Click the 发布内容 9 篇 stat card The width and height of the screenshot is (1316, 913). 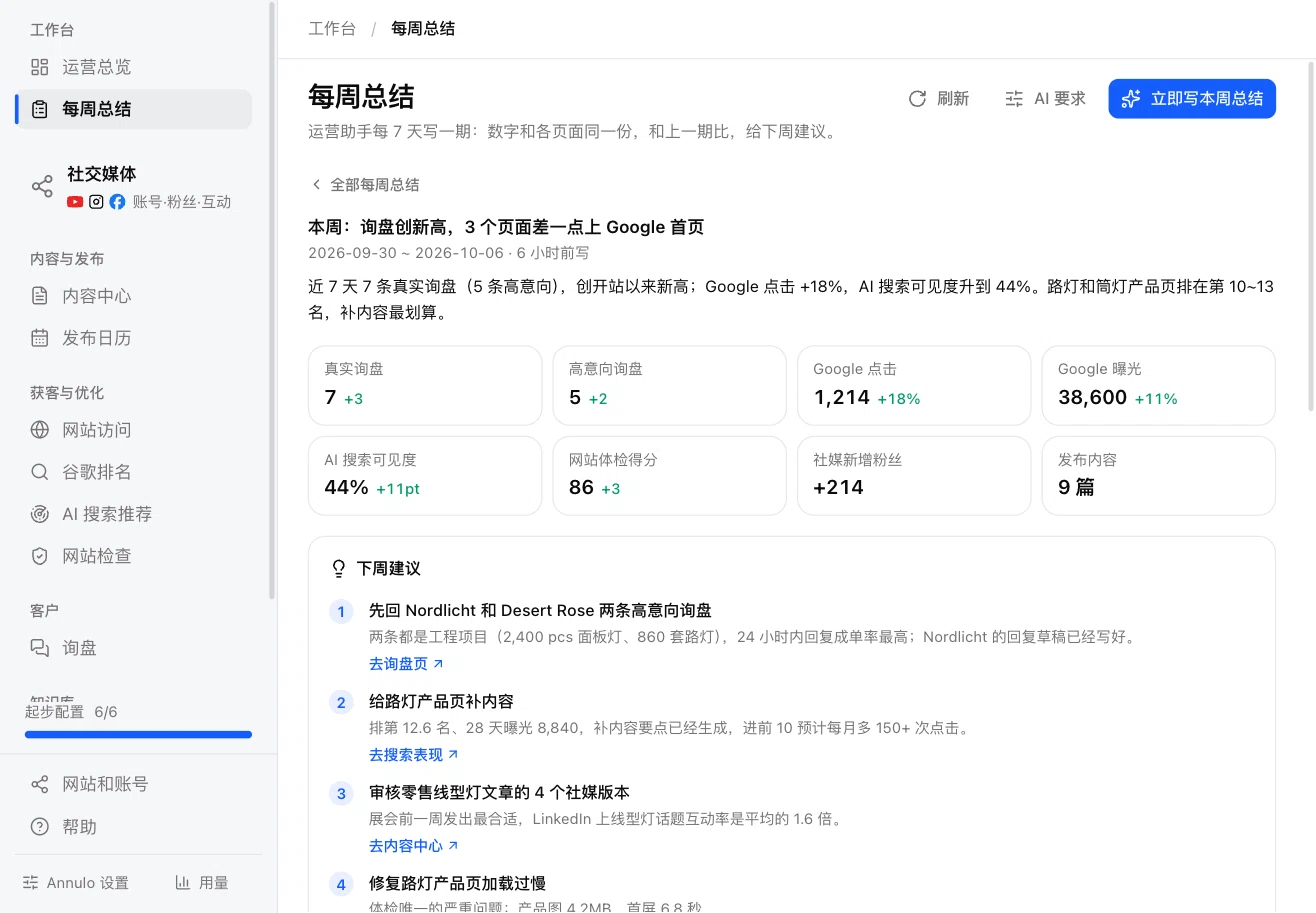pyautogui.click(x=1159, y=476)
